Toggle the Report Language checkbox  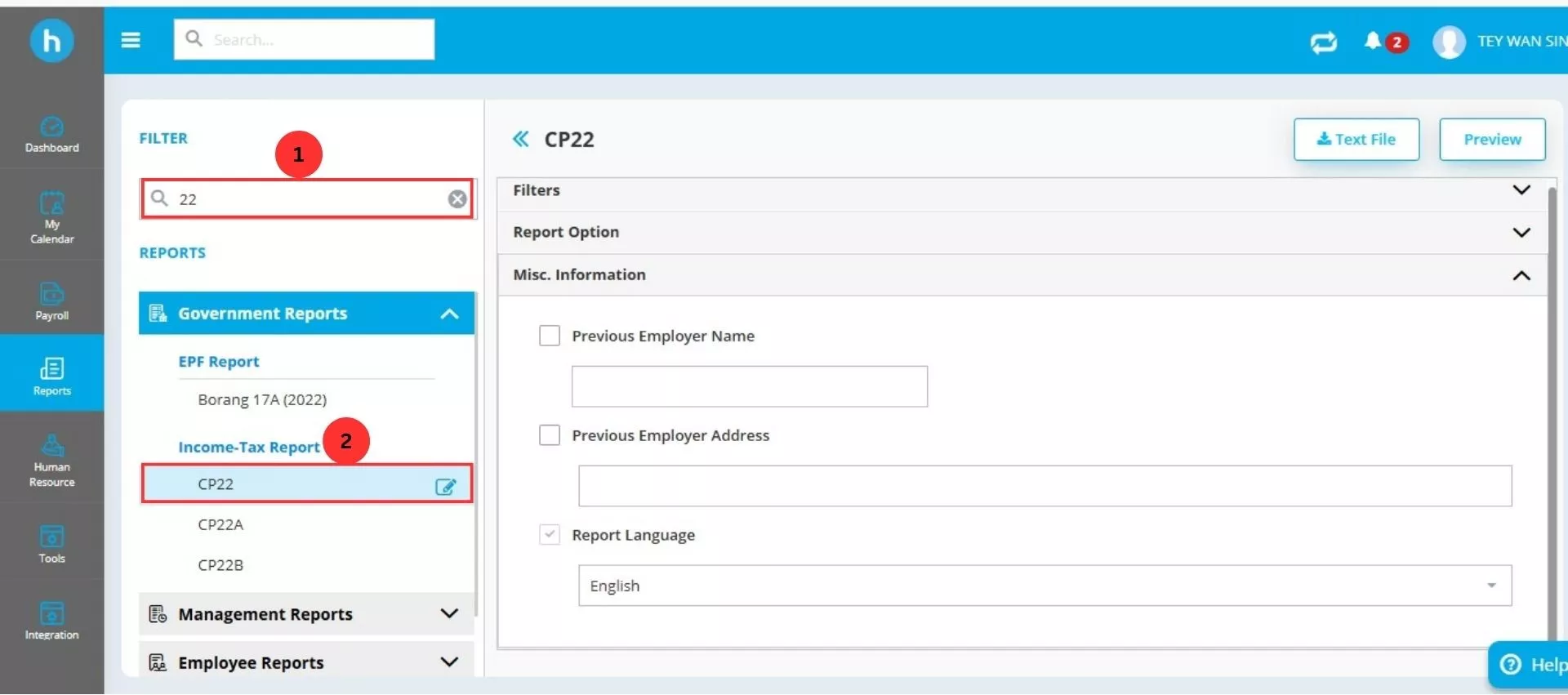pos(550,535)
